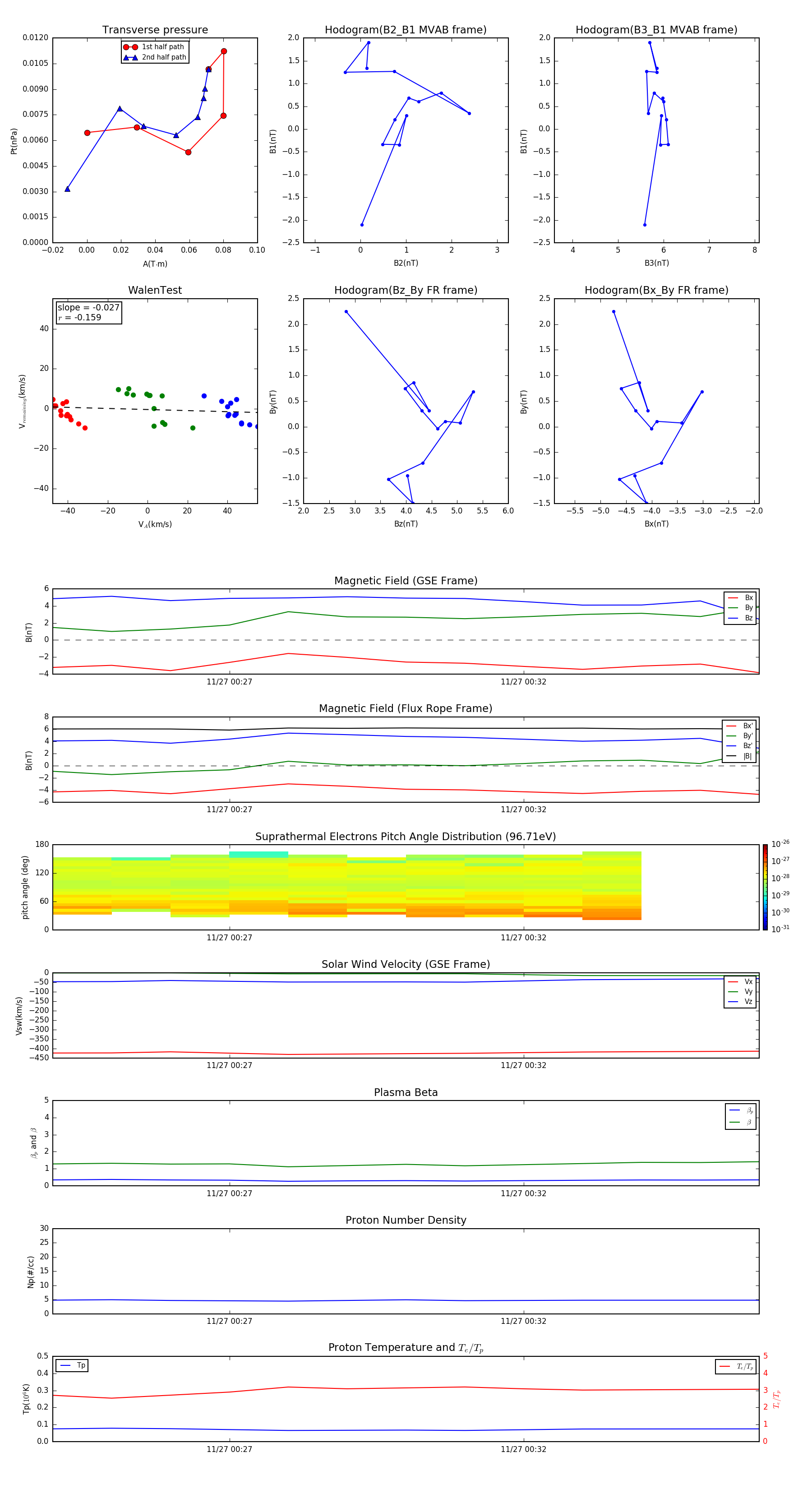Click the Bz' legend entry in Flux Rope plot
The height and width of the screenshot is (1489, 812).
(739, 746)
